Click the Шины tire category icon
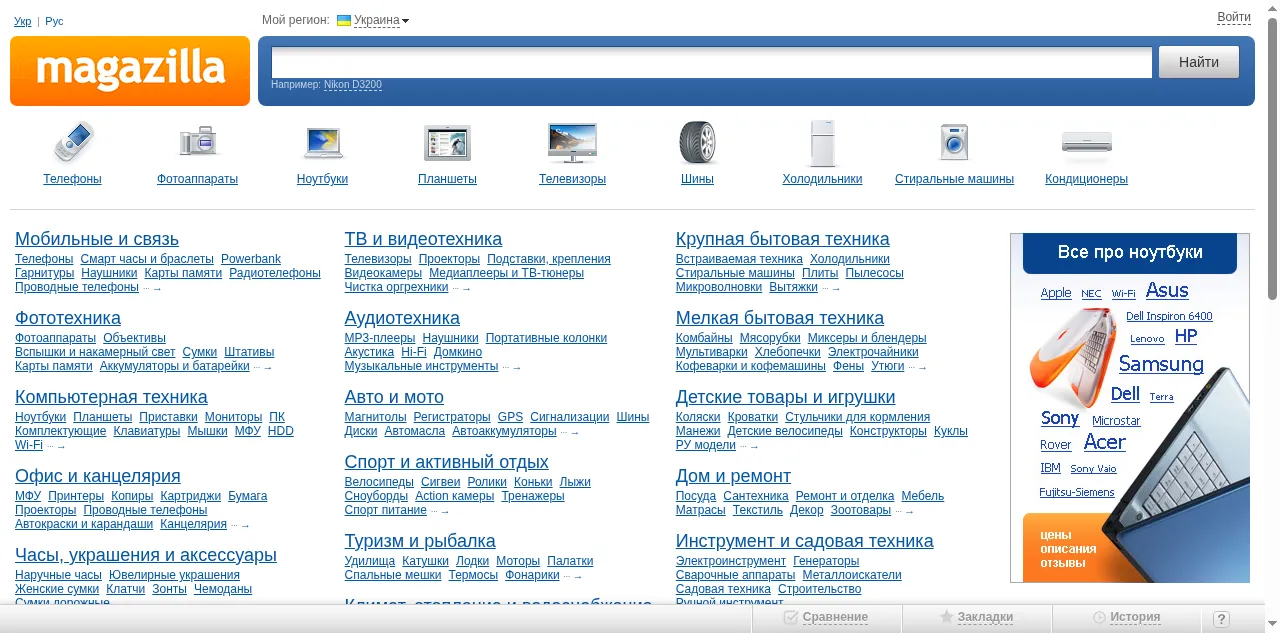Image resolution: width=1280 pixels, height=633 pixels. coord(697,142)
